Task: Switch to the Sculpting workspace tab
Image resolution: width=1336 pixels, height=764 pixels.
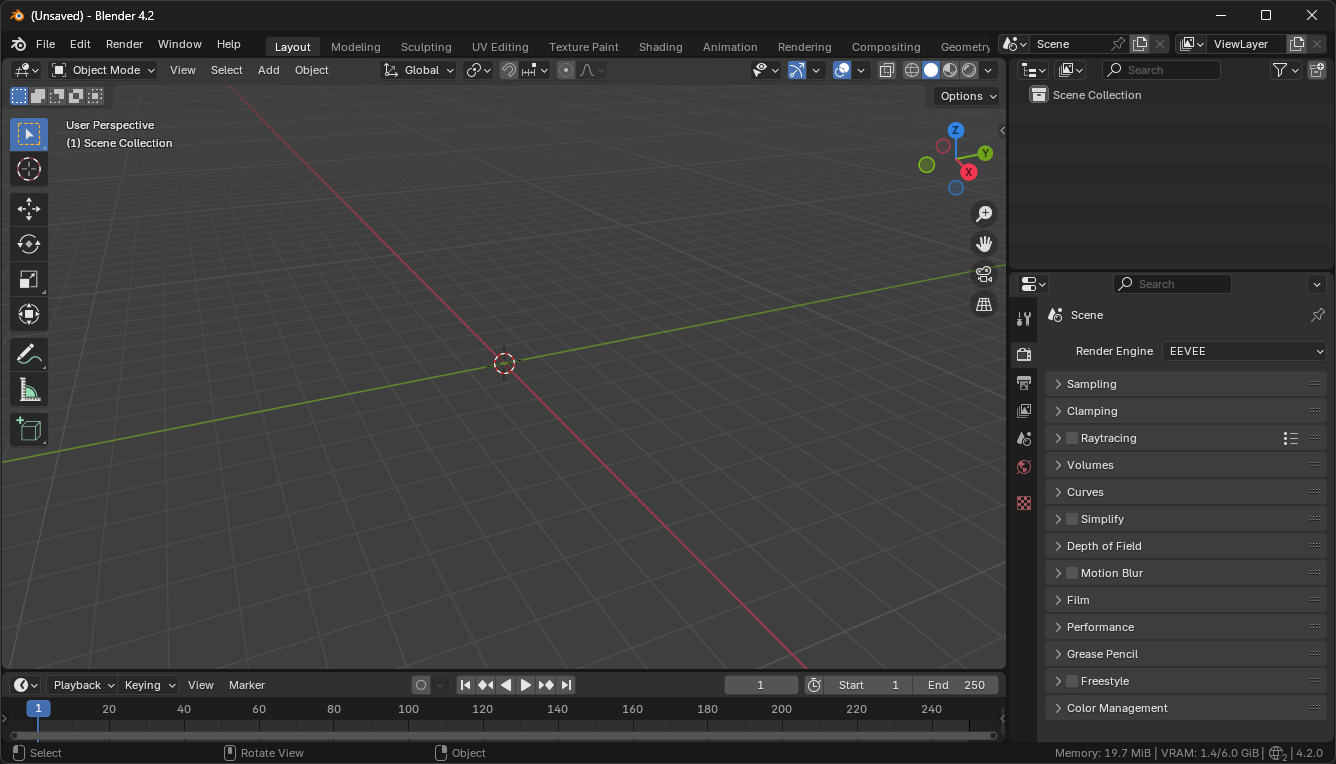Action: tap(426, 47)
